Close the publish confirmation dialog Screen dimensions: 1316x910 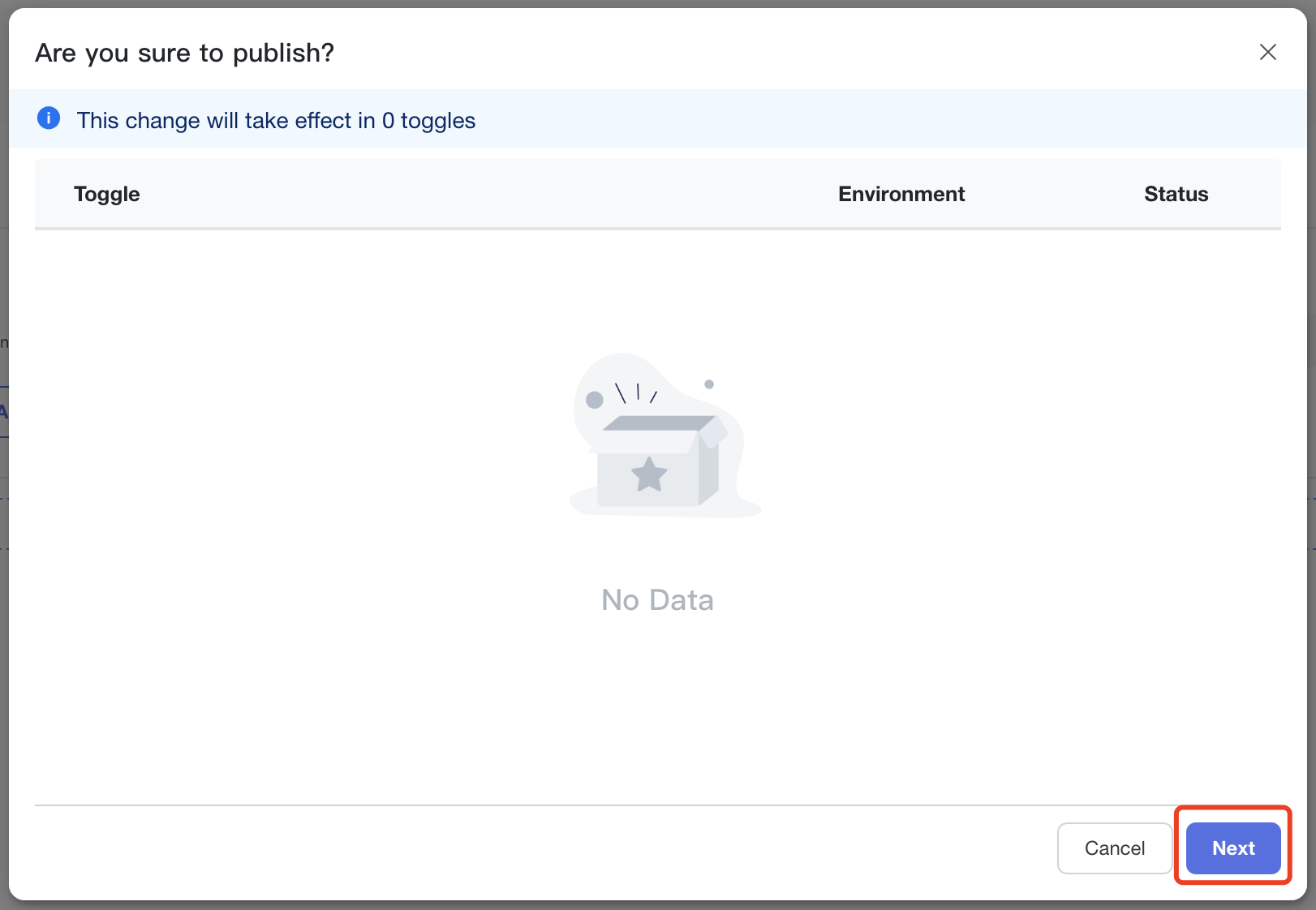pos(1267,53)
